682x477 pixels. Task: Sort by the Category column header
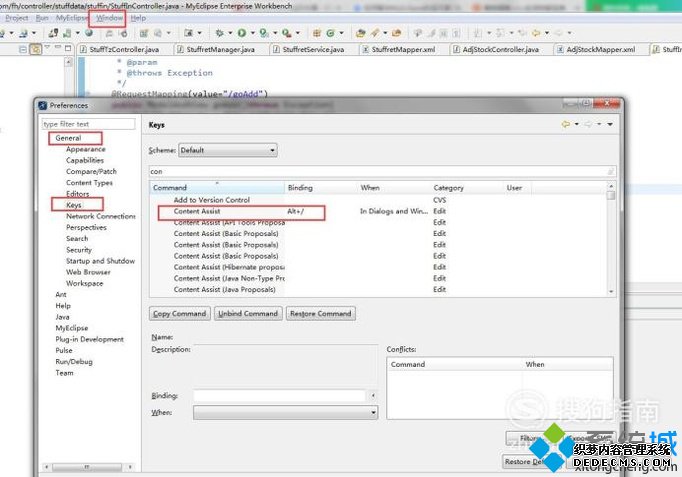466,187
